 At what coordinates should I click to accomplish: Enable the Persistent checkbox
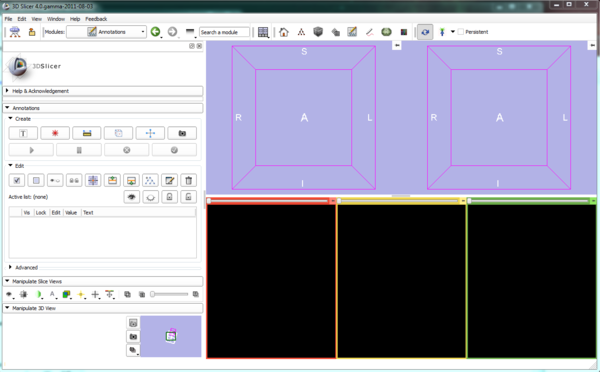click(x=461, y=32)
